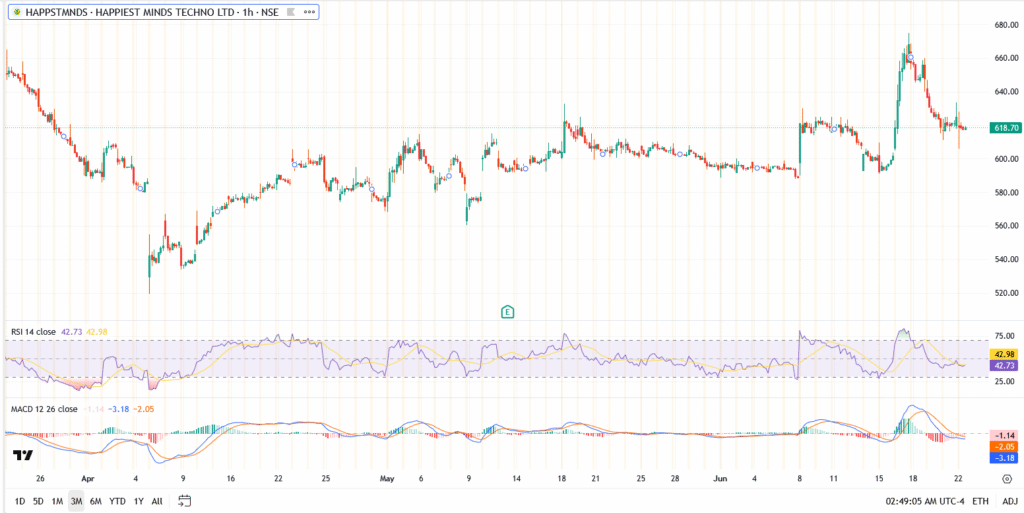Show All time range data
The image size is (1024, 513).
157,500
